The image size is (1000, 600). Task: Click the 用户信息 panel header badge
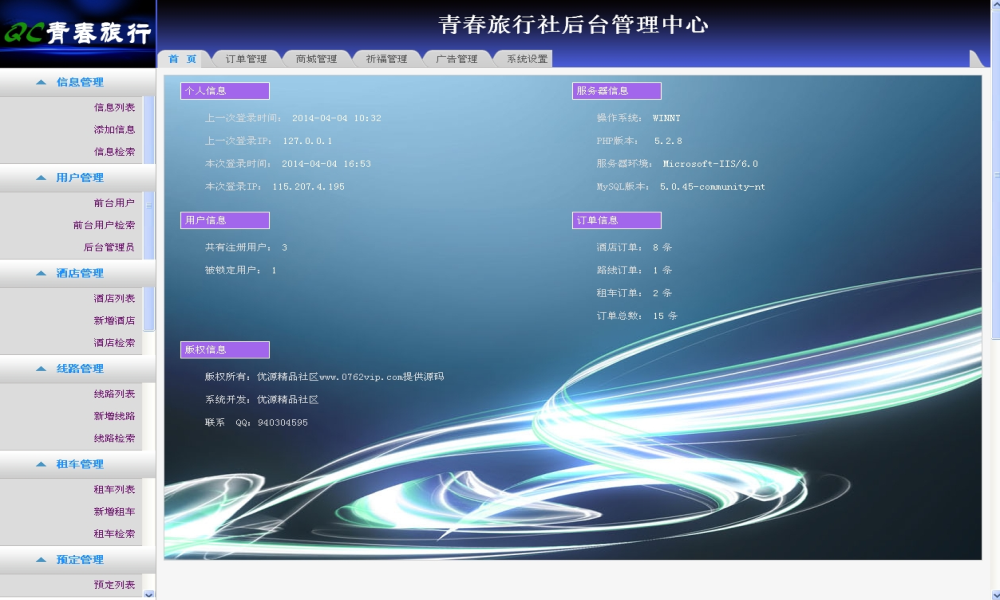point(223,219)
